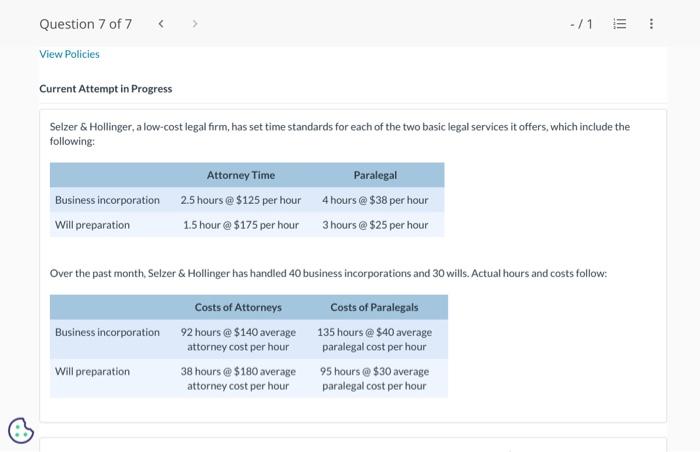
Task: Click the '4 hours @ $38 per hour' cell
Action: [375, 200]
